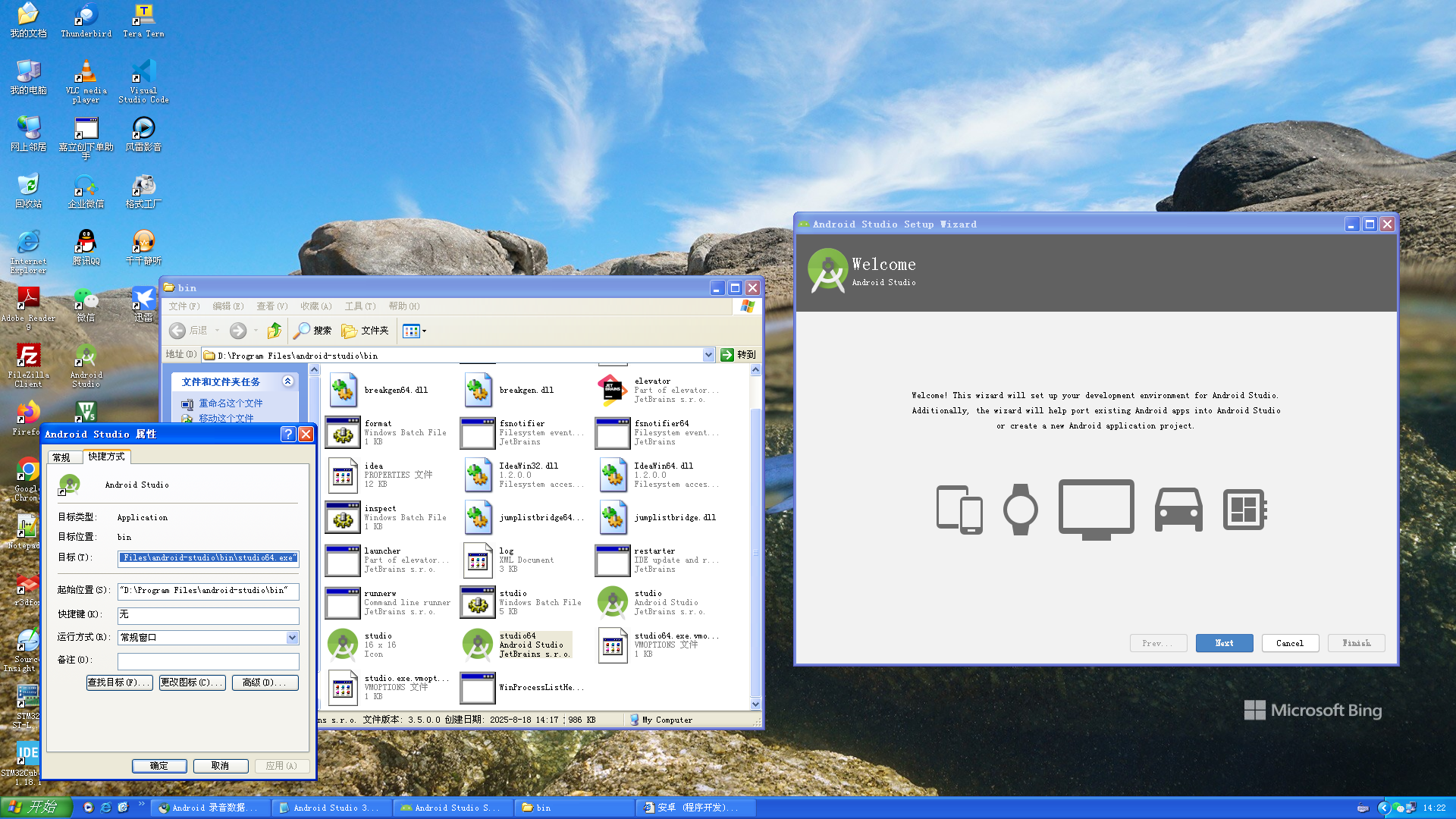Select the breakgen64.dll file icon
Image resolution: width=1456 pixels, height=819 pixels.
tap(343, 390)
